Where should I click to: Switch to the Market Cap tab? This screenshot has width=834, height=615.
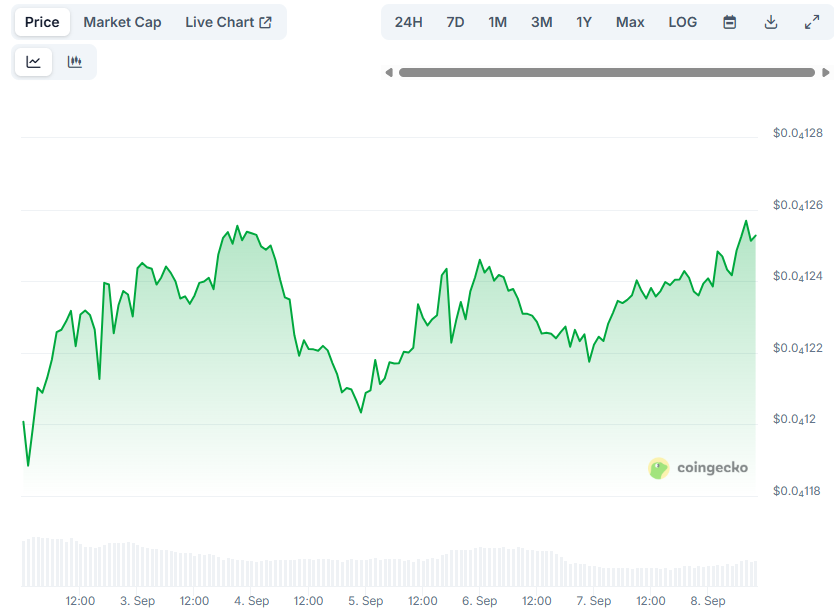tap(122, 21)
